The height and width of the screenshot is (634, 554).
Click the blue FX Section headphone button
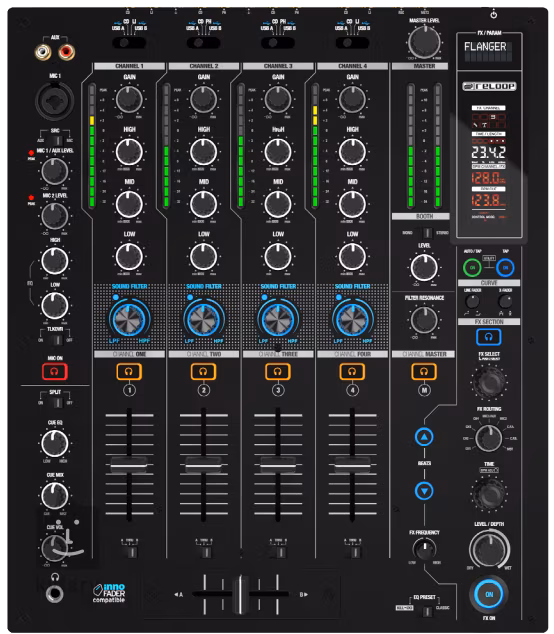488,337
